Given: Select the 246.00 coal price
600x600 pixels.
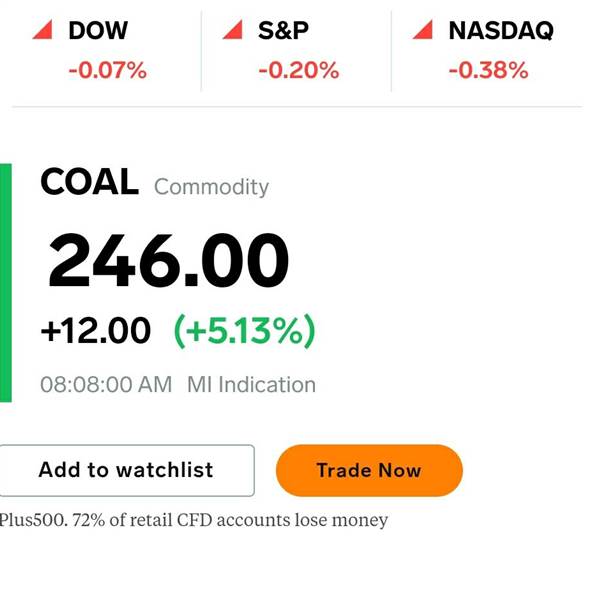Looking at the screenshot, I should pyautogui.click(x=168, y=260).
